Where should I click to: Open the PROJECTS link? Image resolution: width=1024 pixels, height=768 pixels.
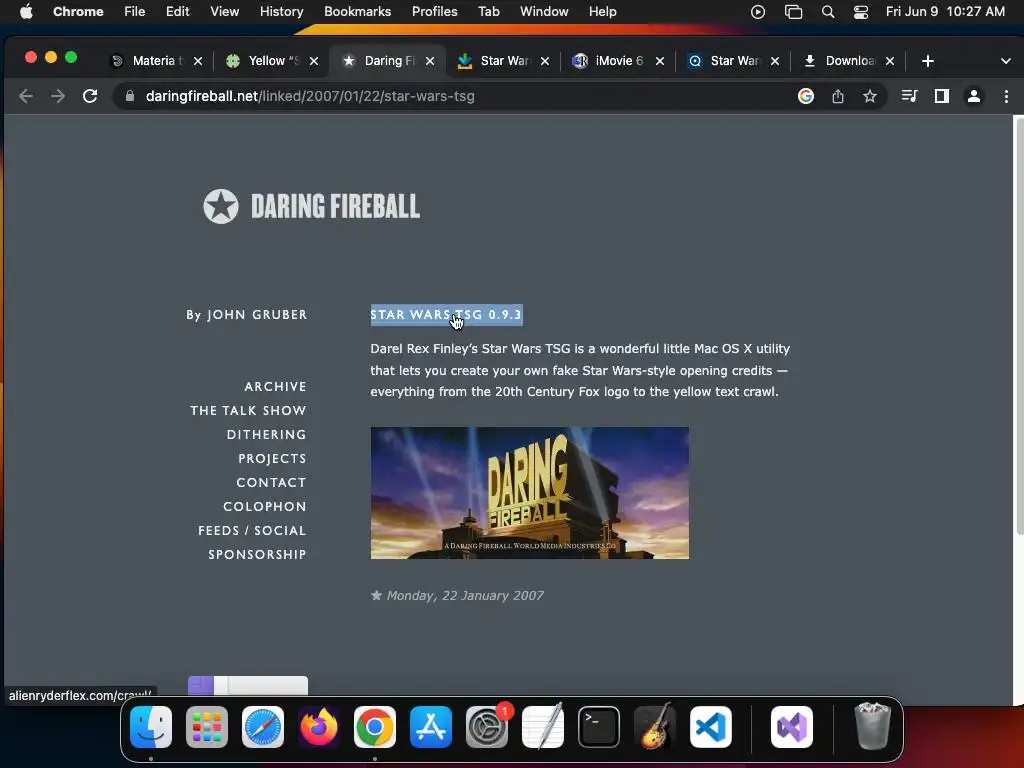(x=272, y=458)
